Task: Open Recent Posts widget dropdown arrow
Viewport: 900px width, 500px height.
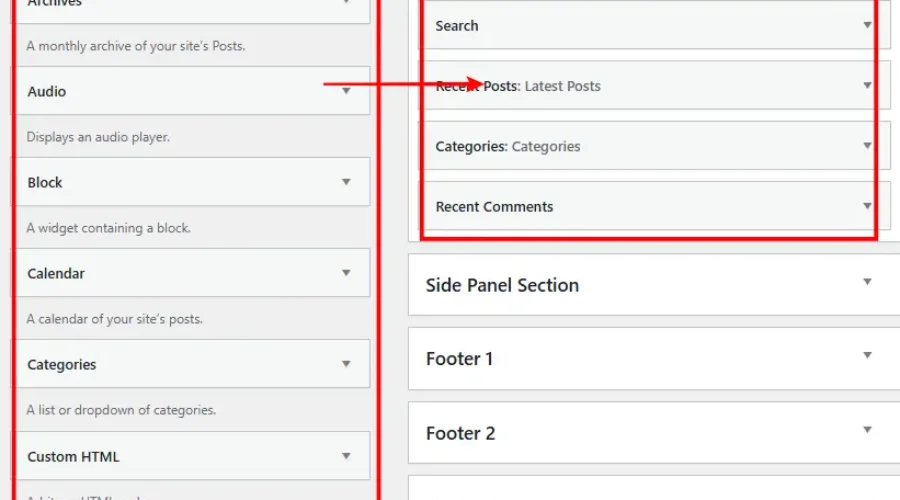Action: [x=867, y=86]
